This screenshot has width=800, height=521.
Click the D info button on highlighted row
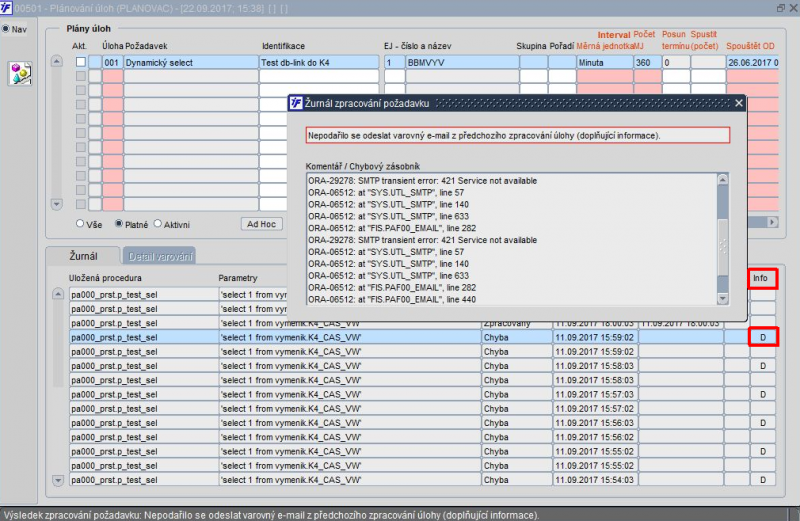point(763,338)
